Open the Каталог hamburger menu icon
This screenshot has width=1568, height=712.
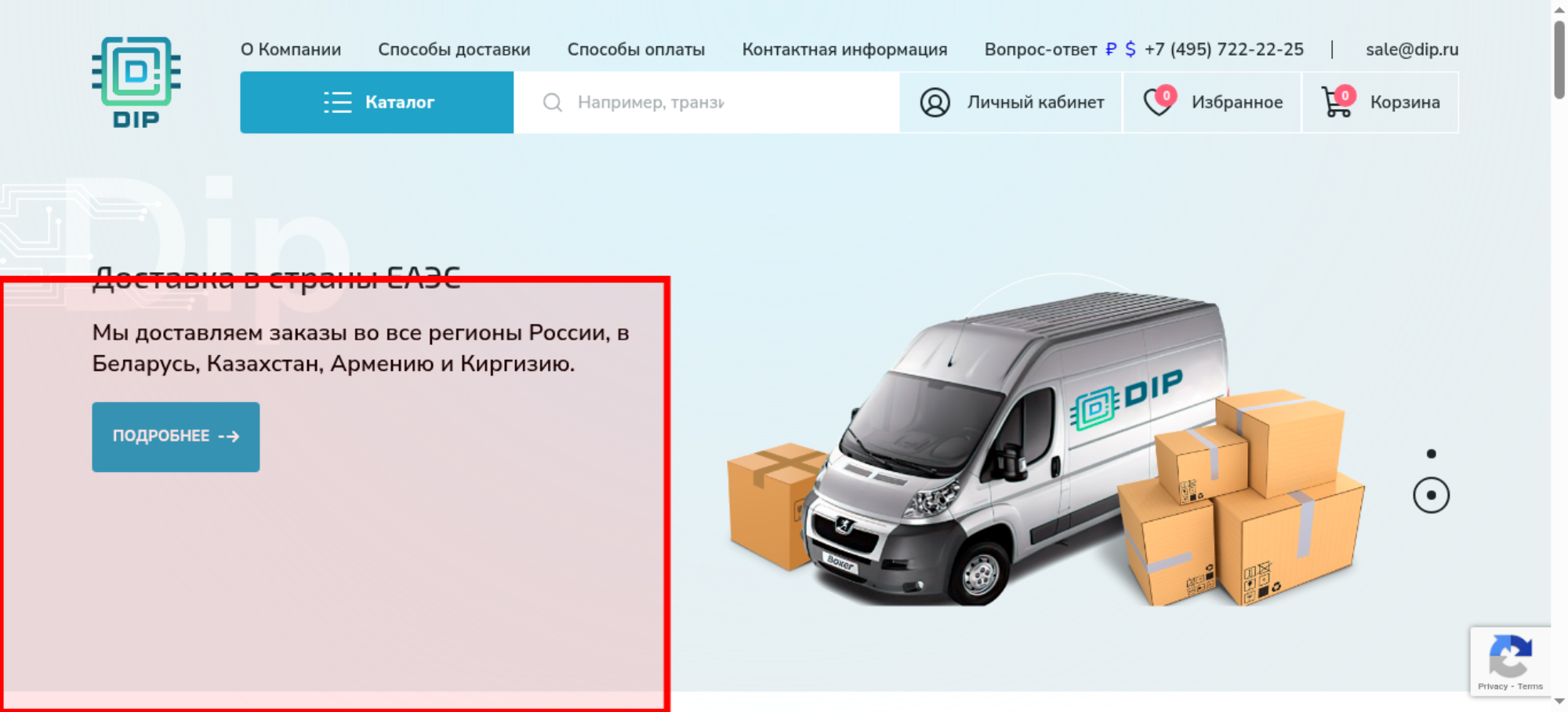click(338, 103)
